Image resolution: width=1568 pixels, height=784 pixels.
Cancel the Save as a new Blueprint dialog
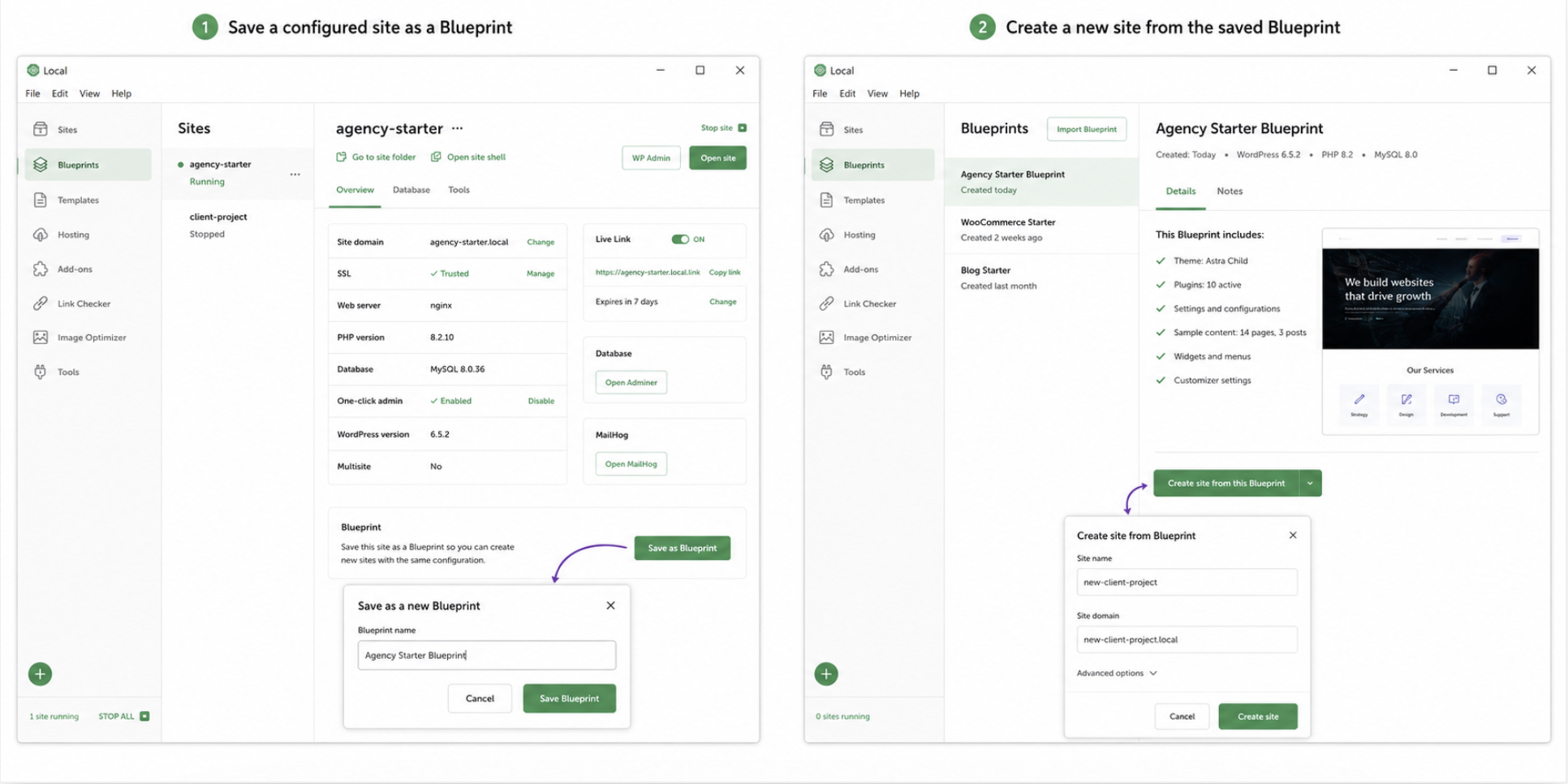(x=480, y=698)
